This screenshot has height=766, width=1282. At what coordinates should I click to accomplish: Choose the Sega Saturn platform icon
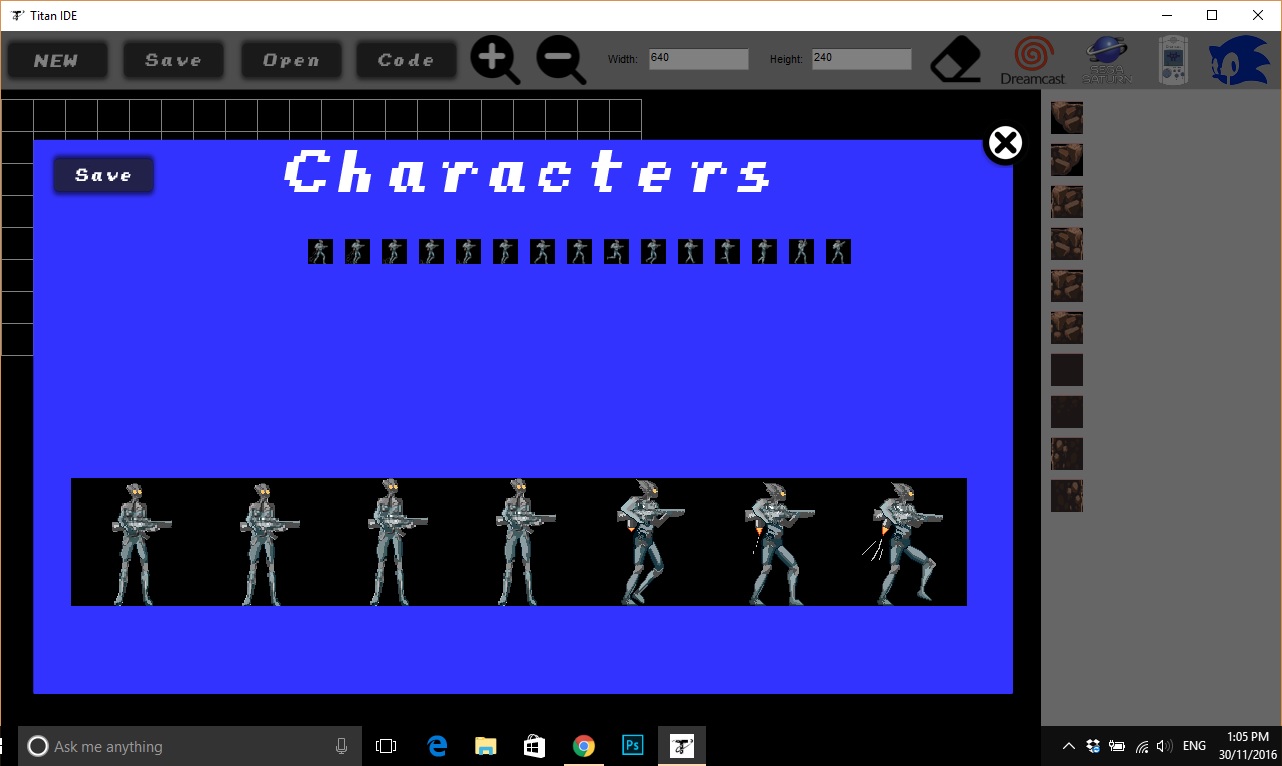point(1107,60)
